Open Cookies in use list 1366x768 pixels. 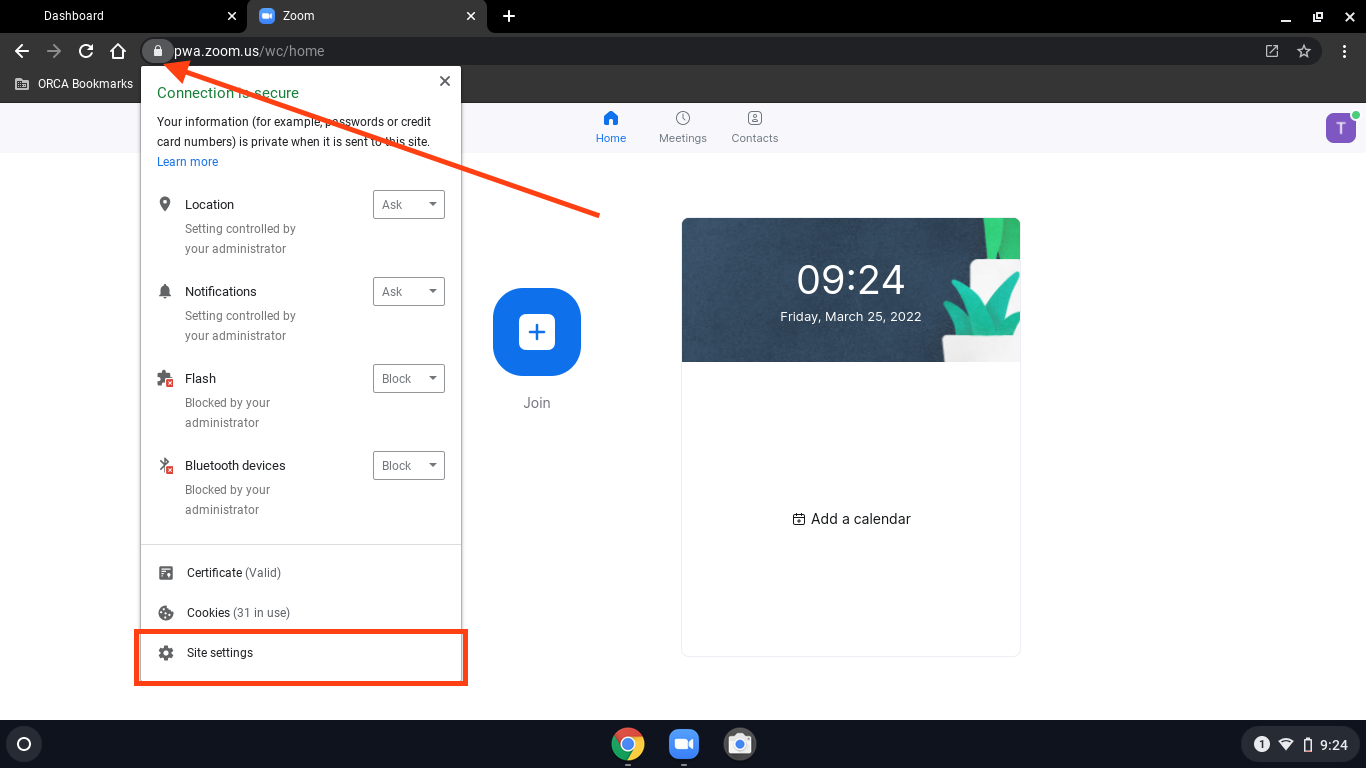click(x=301, y=613)
